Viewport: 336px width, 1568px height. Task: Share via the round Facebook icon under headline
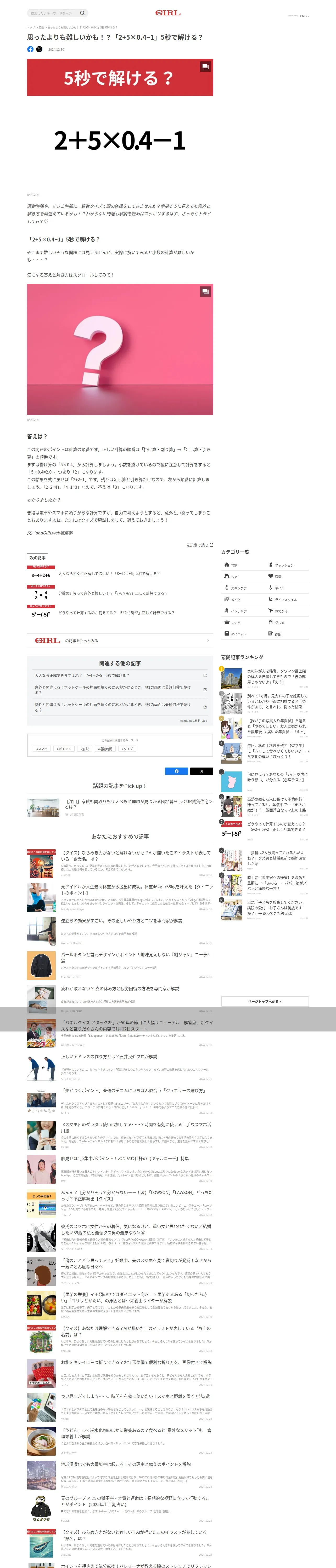click(31, 49)
